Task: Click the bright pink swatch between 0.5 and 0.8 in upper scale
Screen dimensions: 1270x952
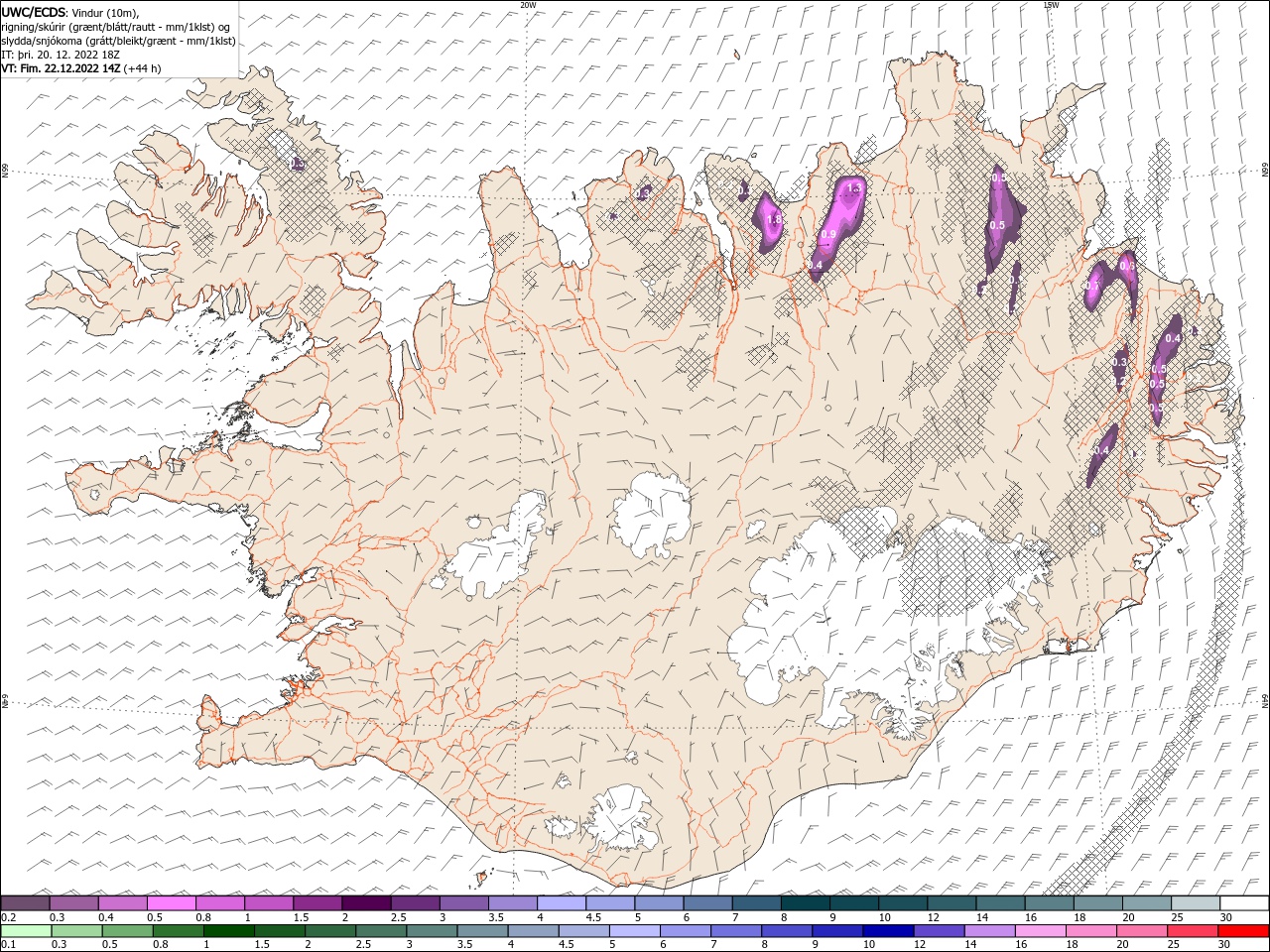Action: coord(172,903)
